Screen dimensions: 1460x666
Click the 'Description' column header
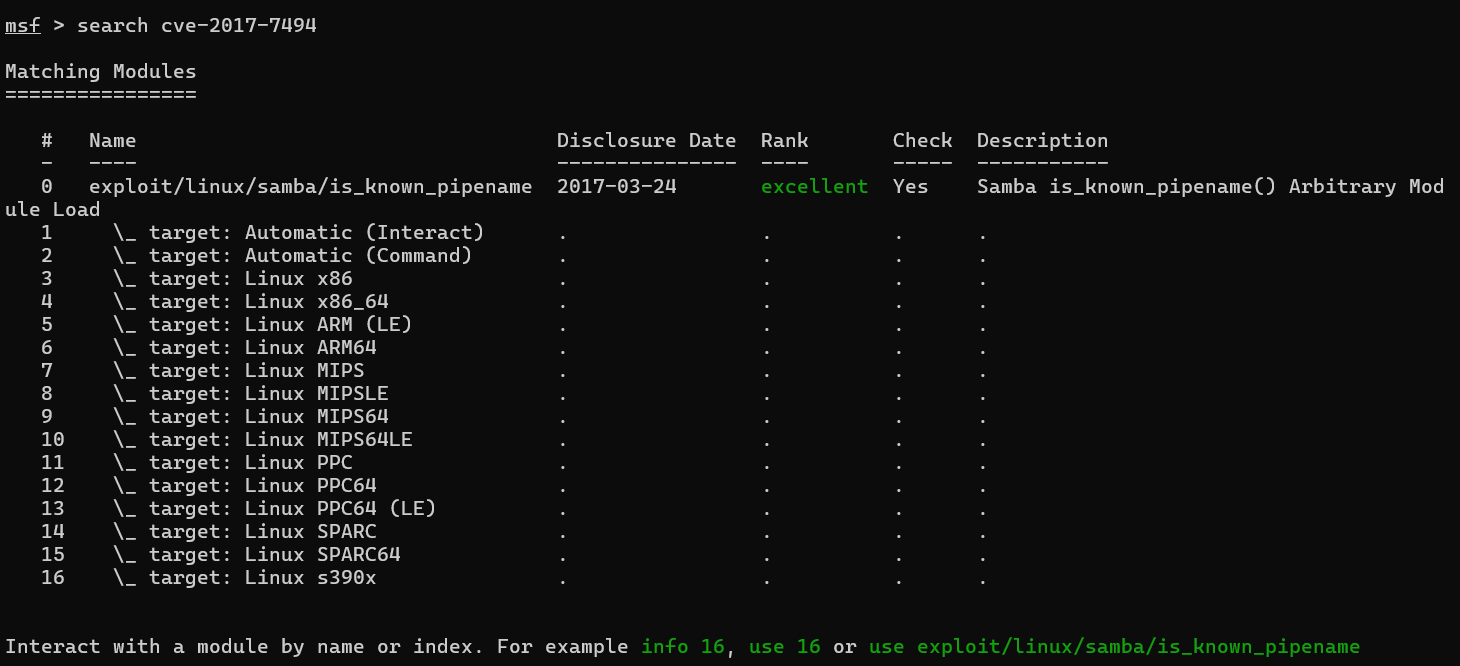click(1043, 140)
